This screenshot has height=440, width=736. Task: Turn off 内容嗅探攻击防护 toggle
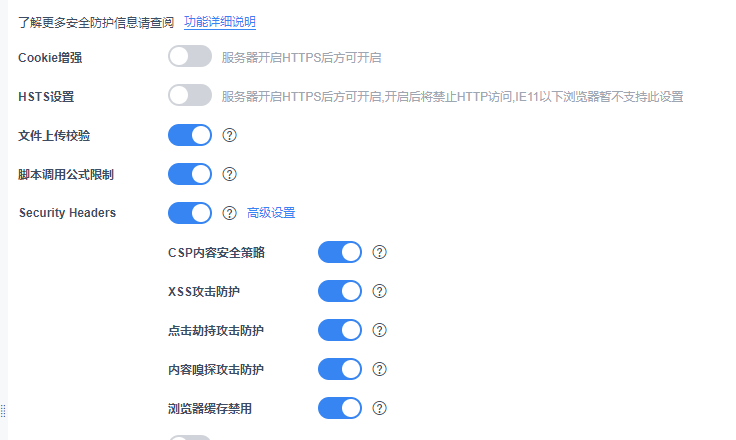340,369
